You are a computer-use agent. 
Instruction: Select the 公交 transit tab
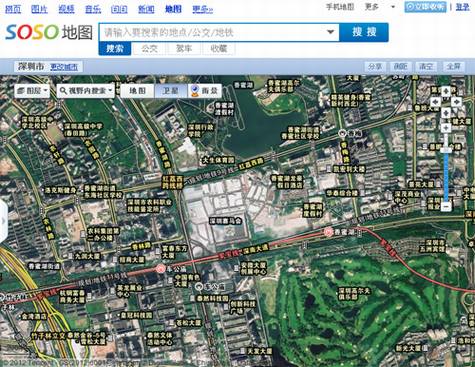coord(149,49)
